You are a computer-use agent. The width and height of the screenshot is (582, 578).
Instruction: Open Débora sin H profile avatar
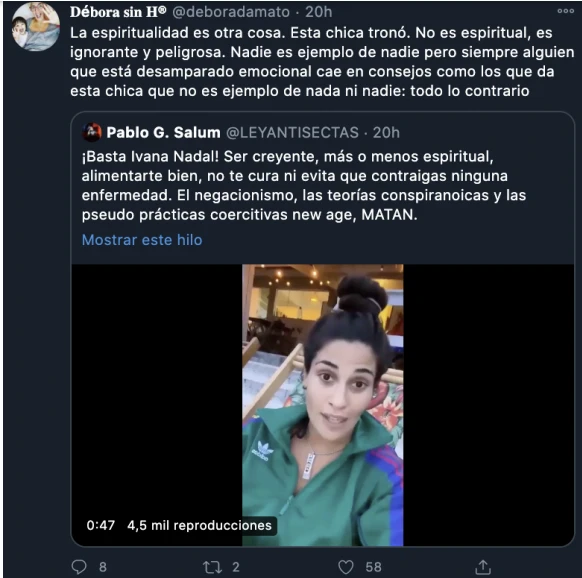36,27
